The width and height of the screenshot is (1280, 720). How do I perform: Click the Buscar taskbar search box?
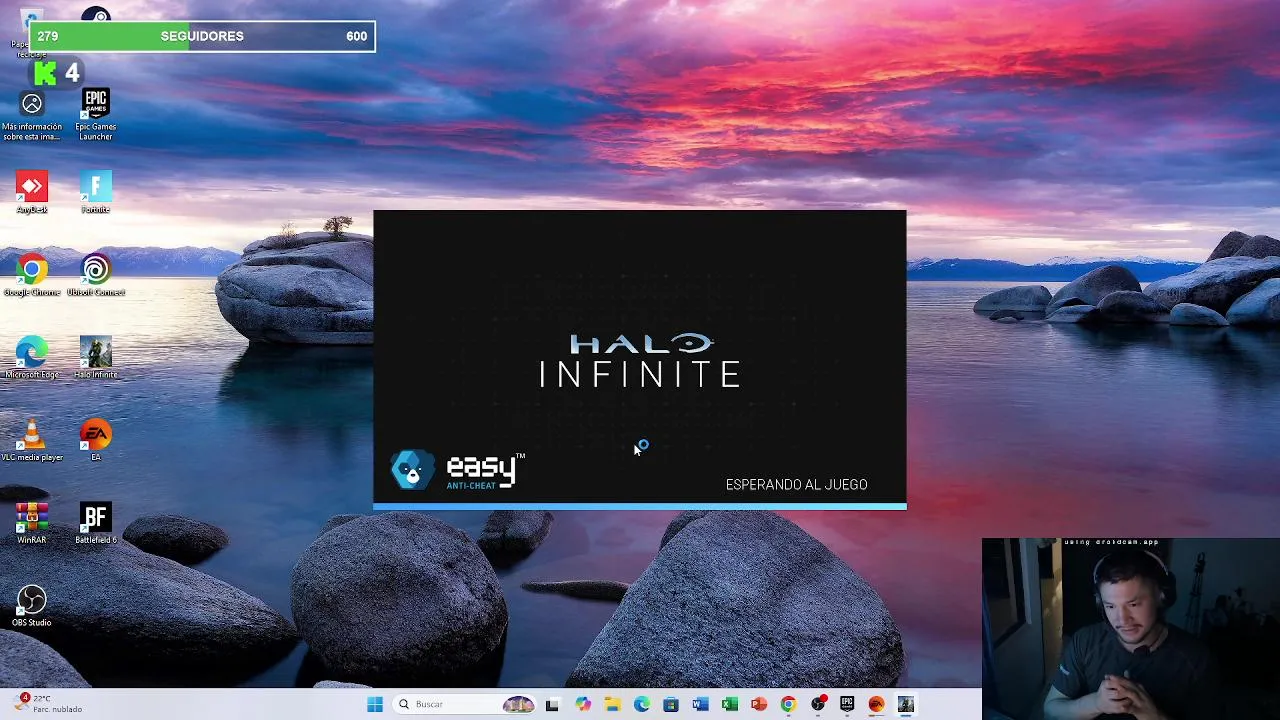[464, 704]
